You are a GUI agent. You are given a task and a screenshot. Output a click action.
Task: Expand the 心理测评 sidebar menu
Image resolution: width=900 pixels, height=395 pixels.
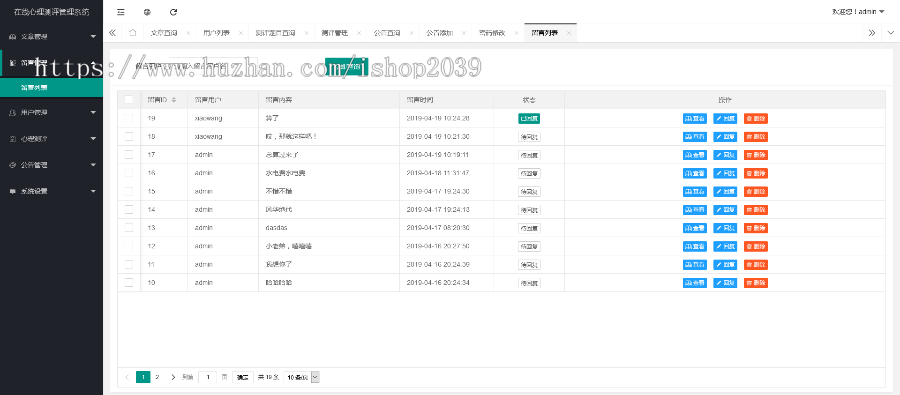52,138
